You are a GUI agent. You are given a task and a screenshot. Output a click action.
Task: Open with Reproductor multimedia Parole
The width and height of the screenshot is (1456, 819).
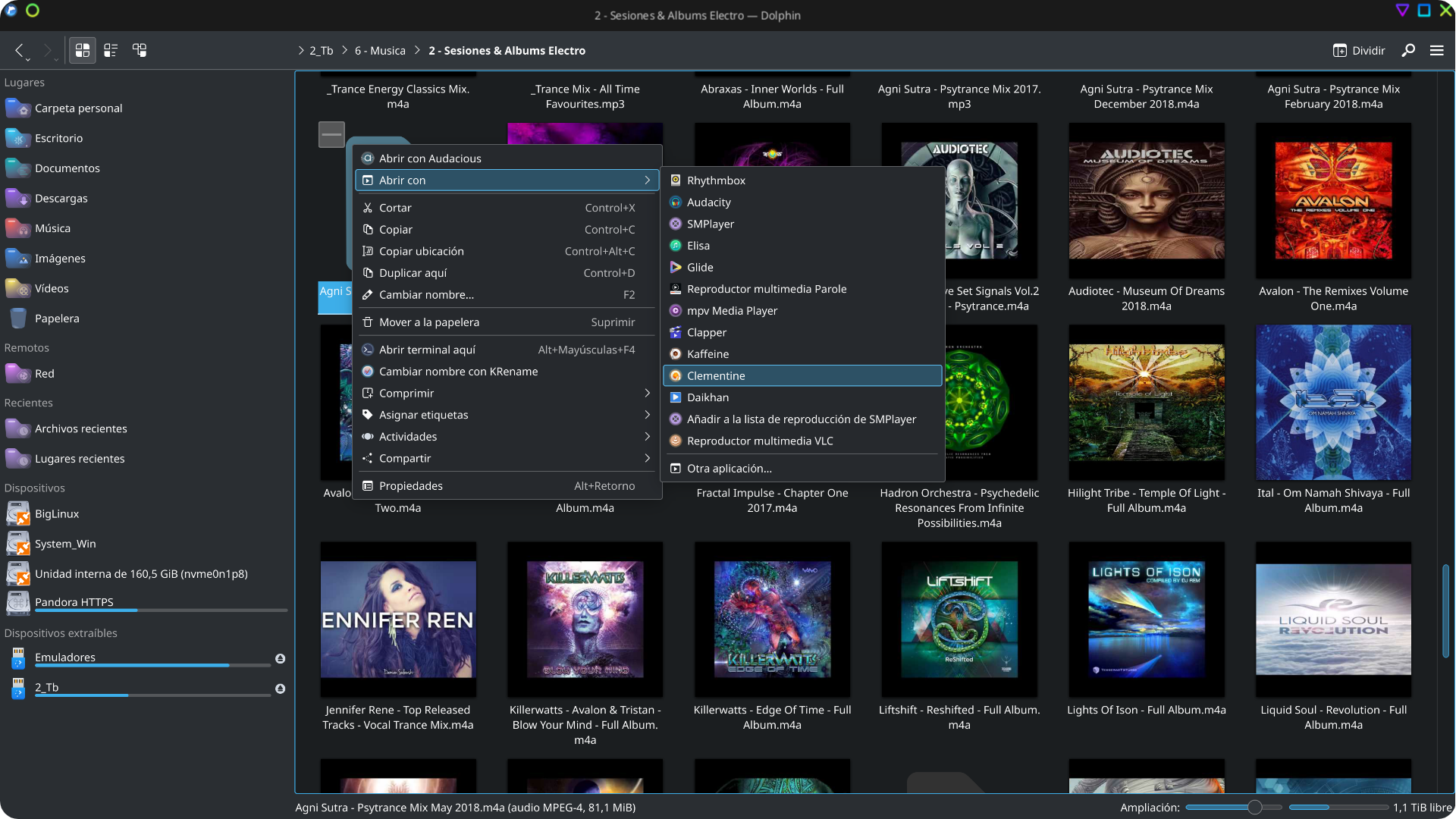(802, 289)
